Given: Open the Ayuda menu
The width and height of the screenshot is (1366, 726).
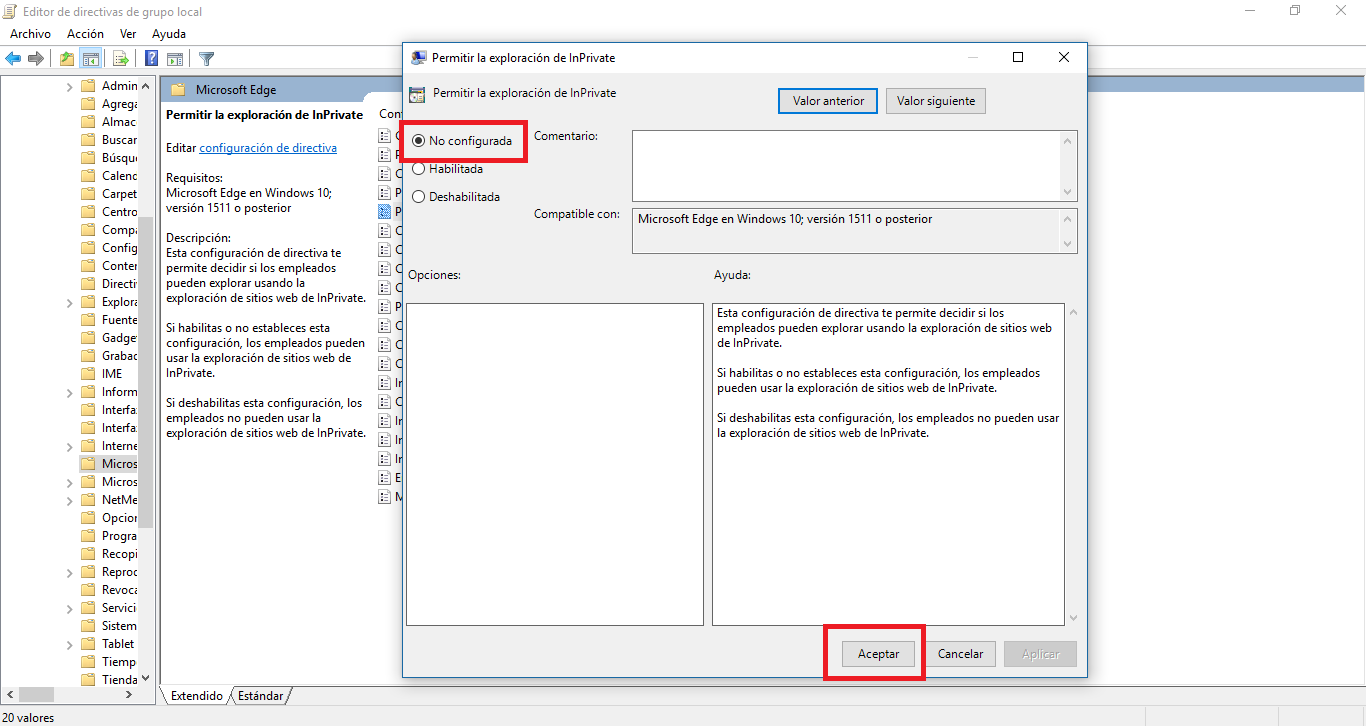Looking at the screenshot, I should [x=169, y=34].
